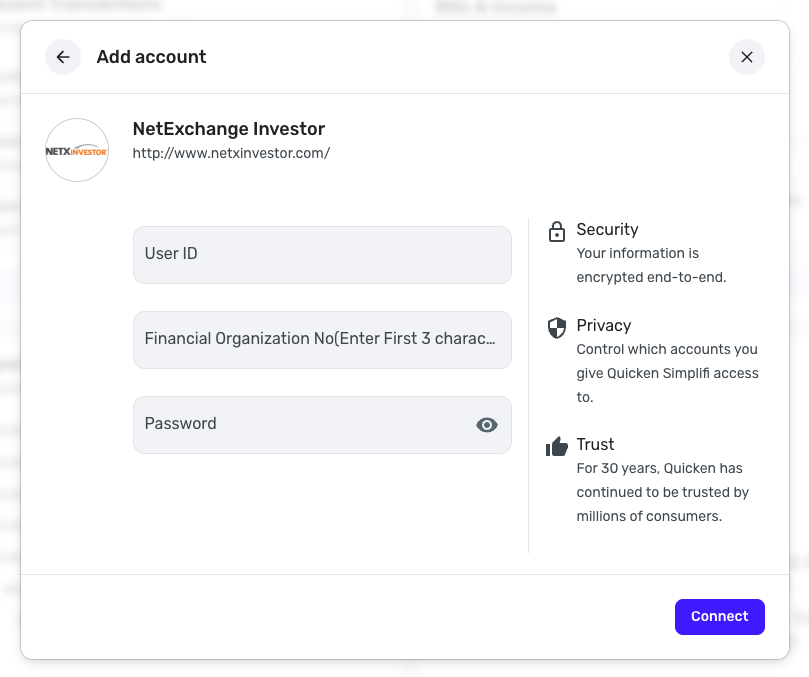The width and height of the screenshot is (809, 677).
Task: Click the encrypted end-to-end description
Action: coord(650,265)
